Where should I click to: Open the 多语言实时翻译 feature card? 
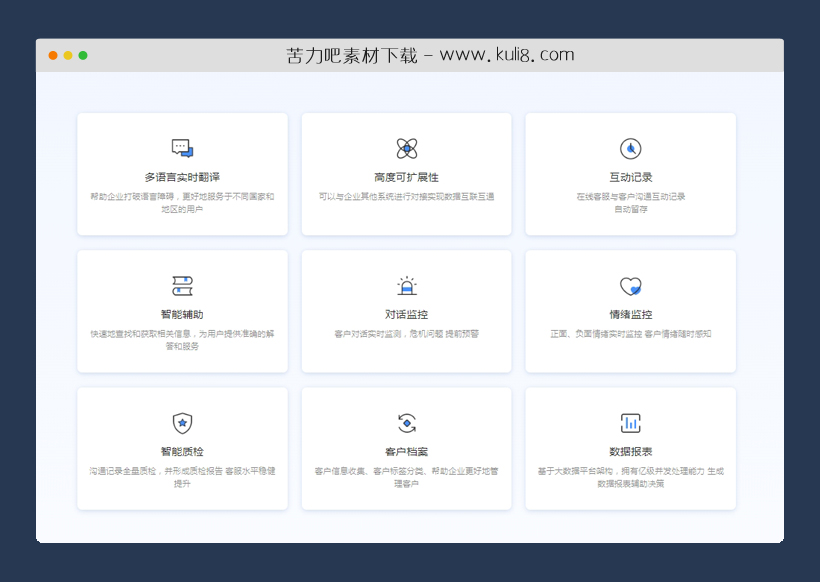click(x=183, y=175)
